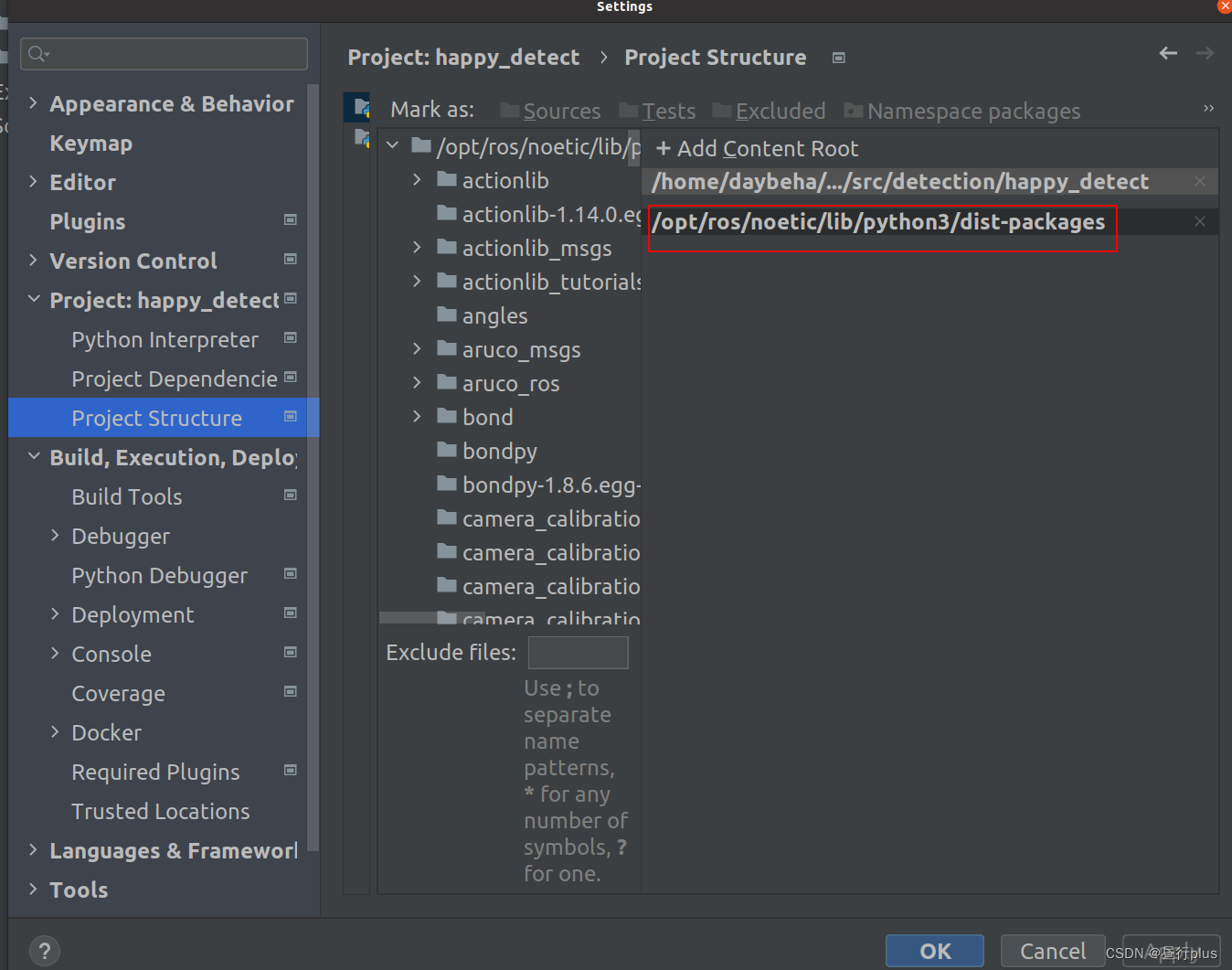
Task: Expand the bond folder
Action: pos(417,416)
